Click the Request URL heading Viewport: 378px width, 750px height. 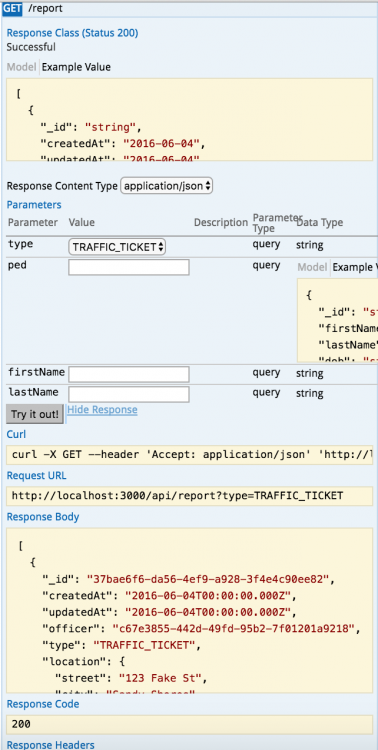click(x=36, y=475)
